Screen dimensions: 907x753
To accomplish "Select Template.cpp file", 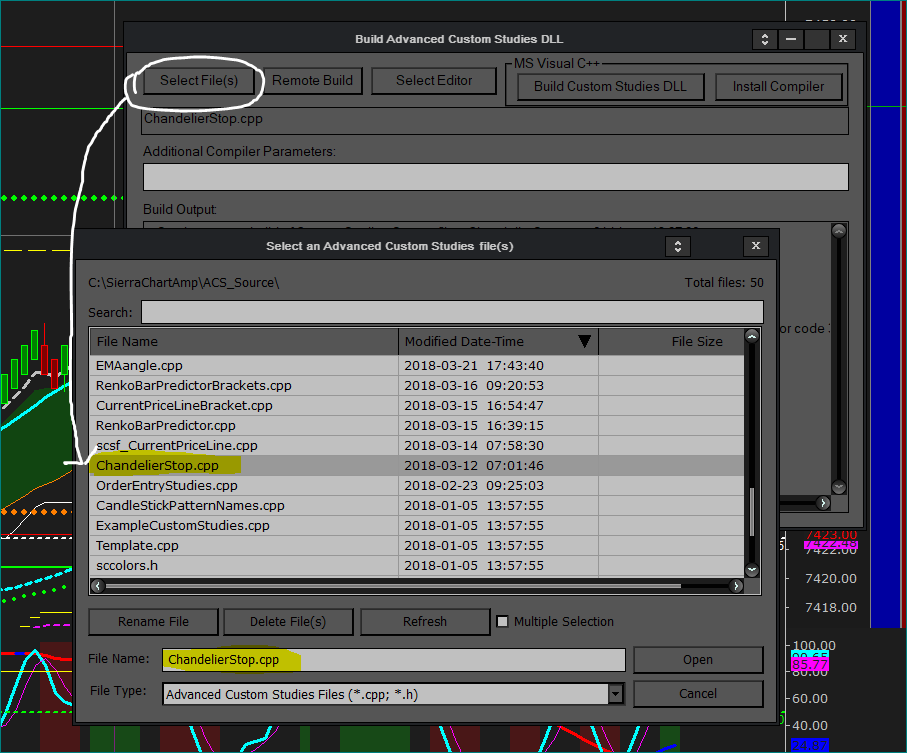I will [417, 545].
